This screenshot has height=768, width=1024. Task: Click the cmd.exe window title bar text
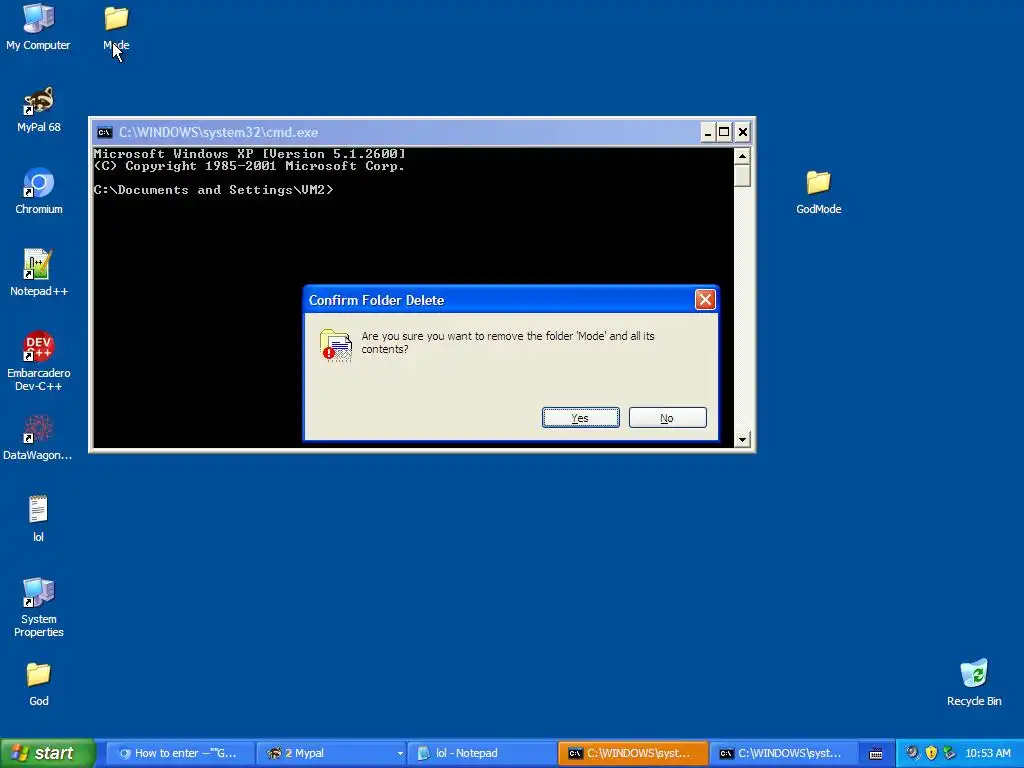pos(218,133)
